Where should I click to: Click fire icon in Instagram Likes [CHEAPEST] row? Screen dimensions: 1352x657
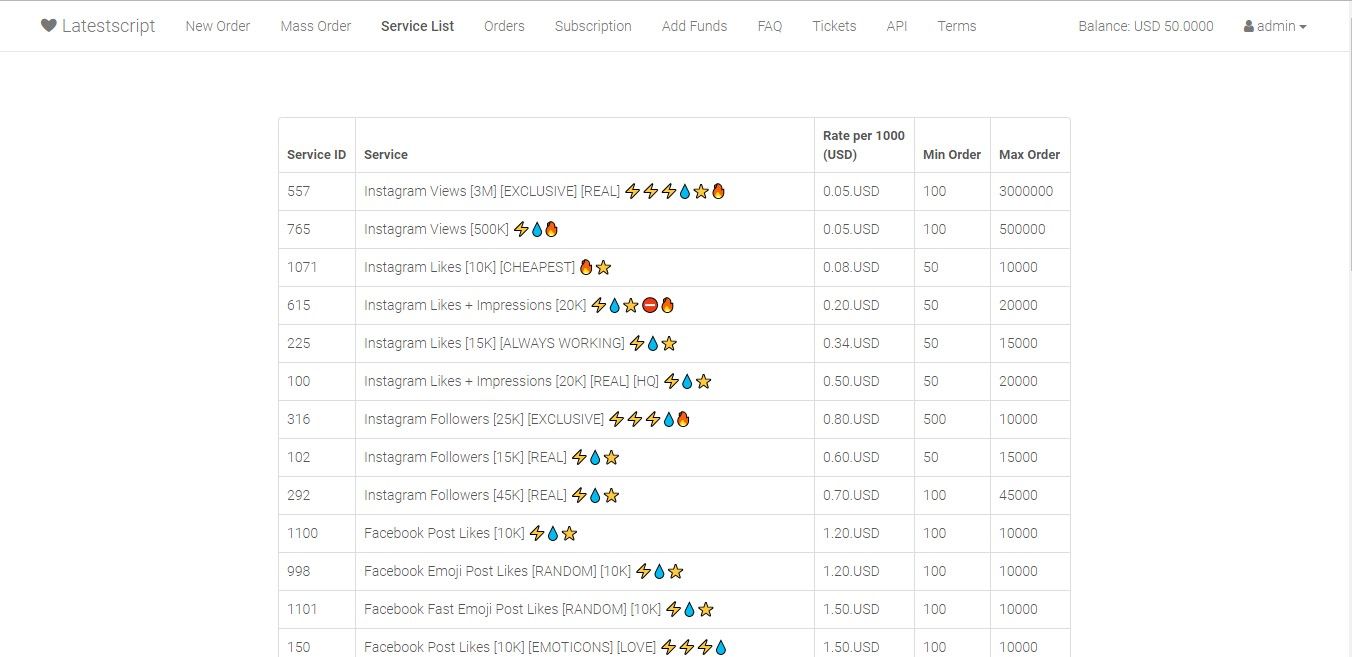[586, 267]
